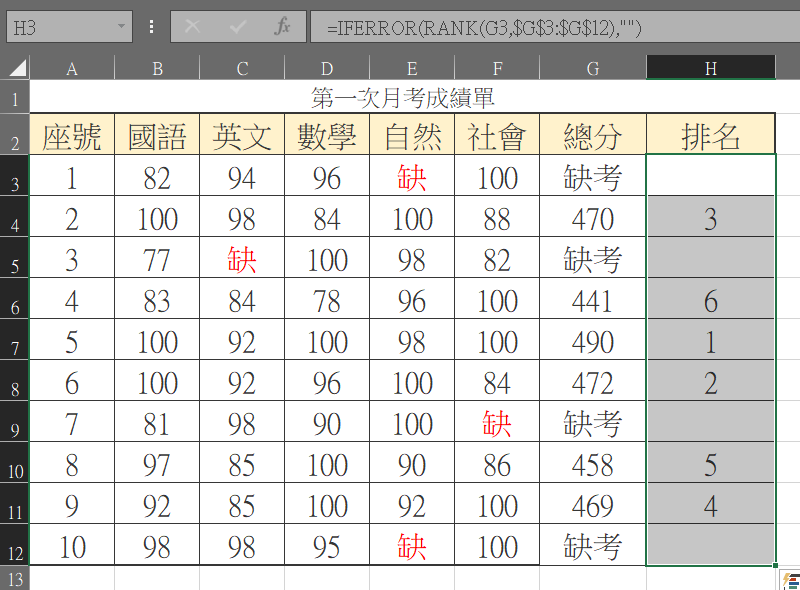Select column C header
Screen dimensions: 800x590
[x=242, y=68]
